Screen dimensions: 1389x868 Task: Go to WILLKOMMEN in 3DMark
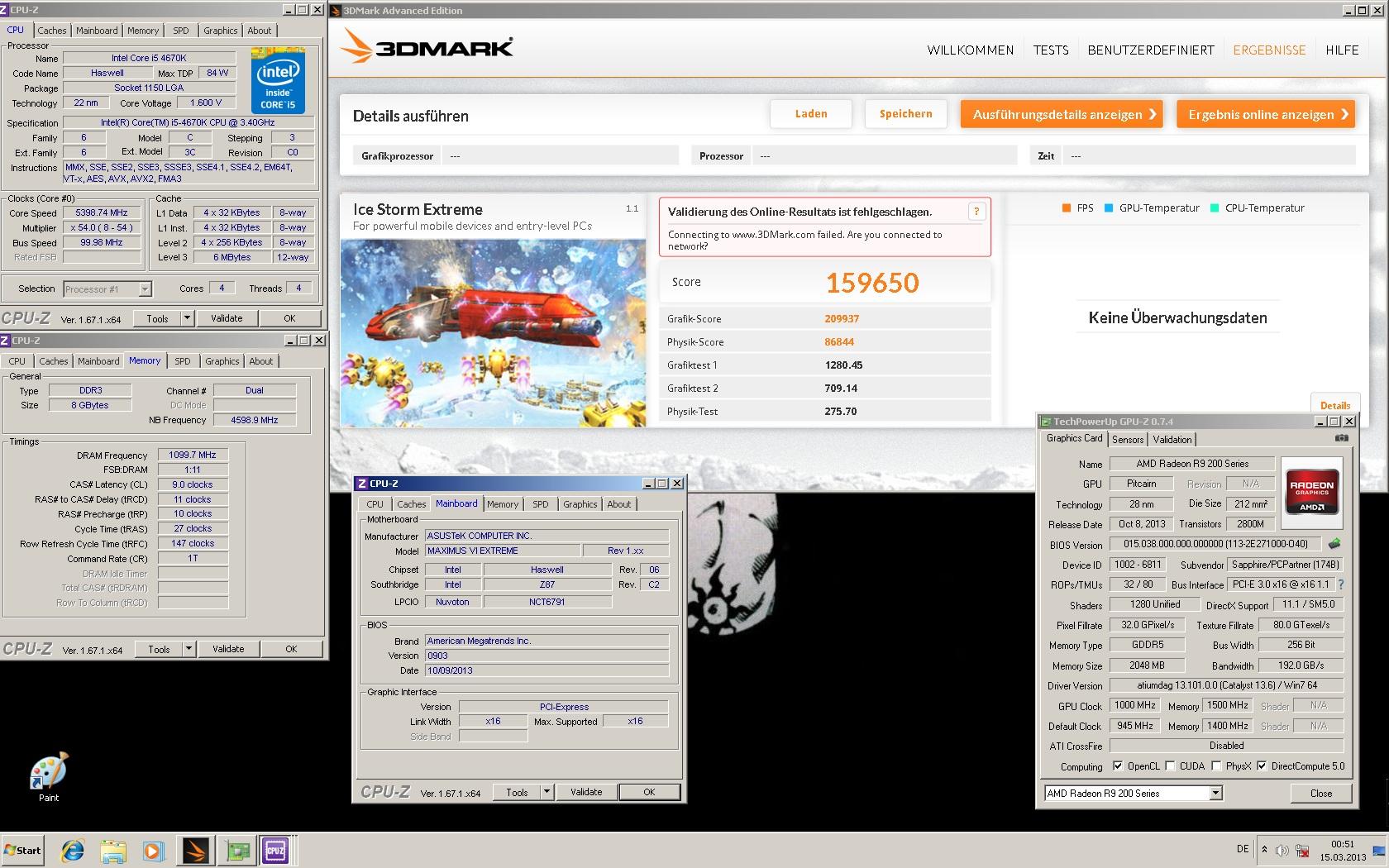970,50
